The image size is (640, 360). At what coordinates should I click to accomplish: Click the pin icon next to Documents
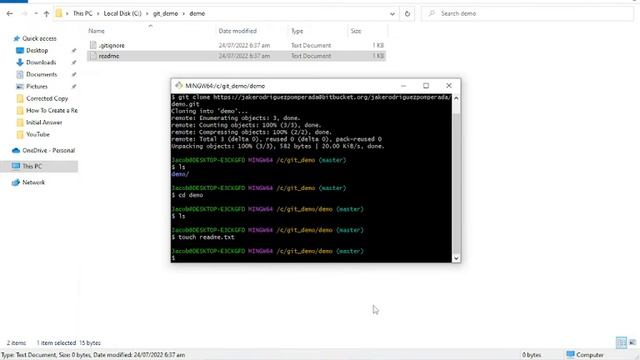coord(74,74)
